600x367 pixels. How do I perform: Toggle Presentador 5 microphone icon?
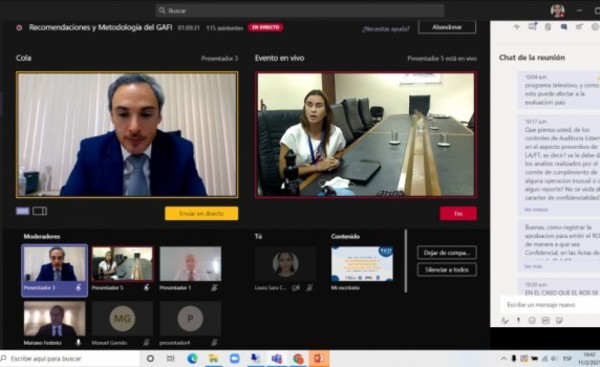147,287
